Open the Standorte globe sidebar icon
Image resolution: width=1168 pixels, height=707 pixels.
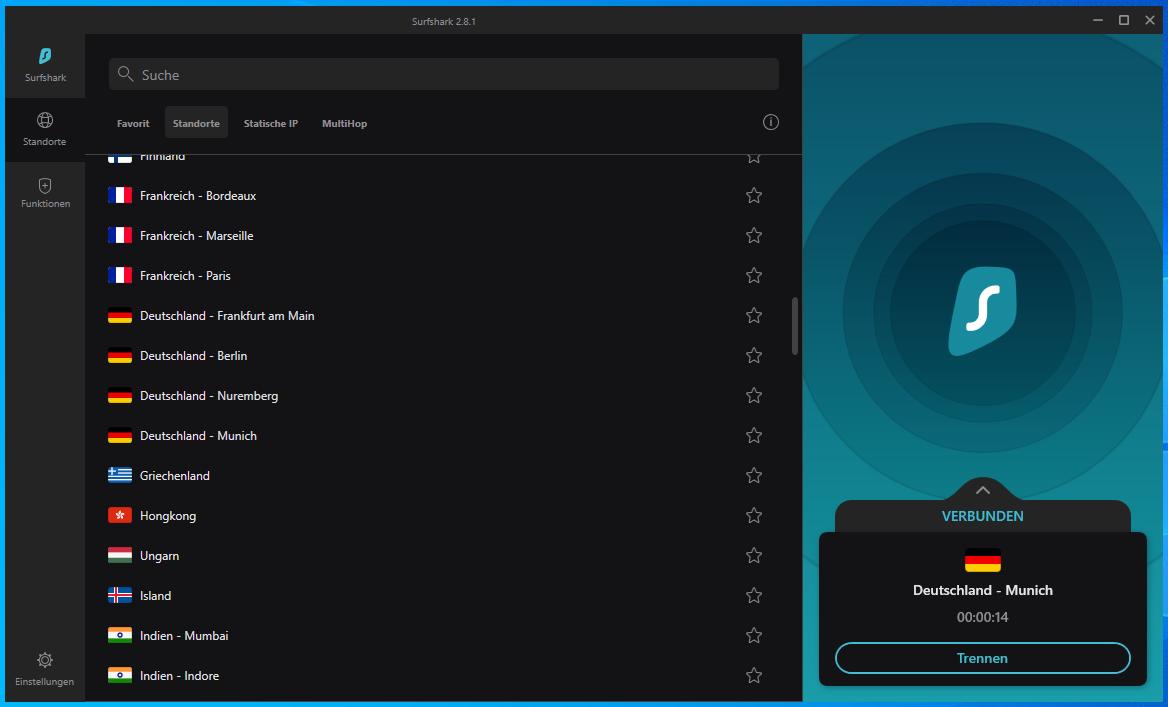(x=45, y=120)
